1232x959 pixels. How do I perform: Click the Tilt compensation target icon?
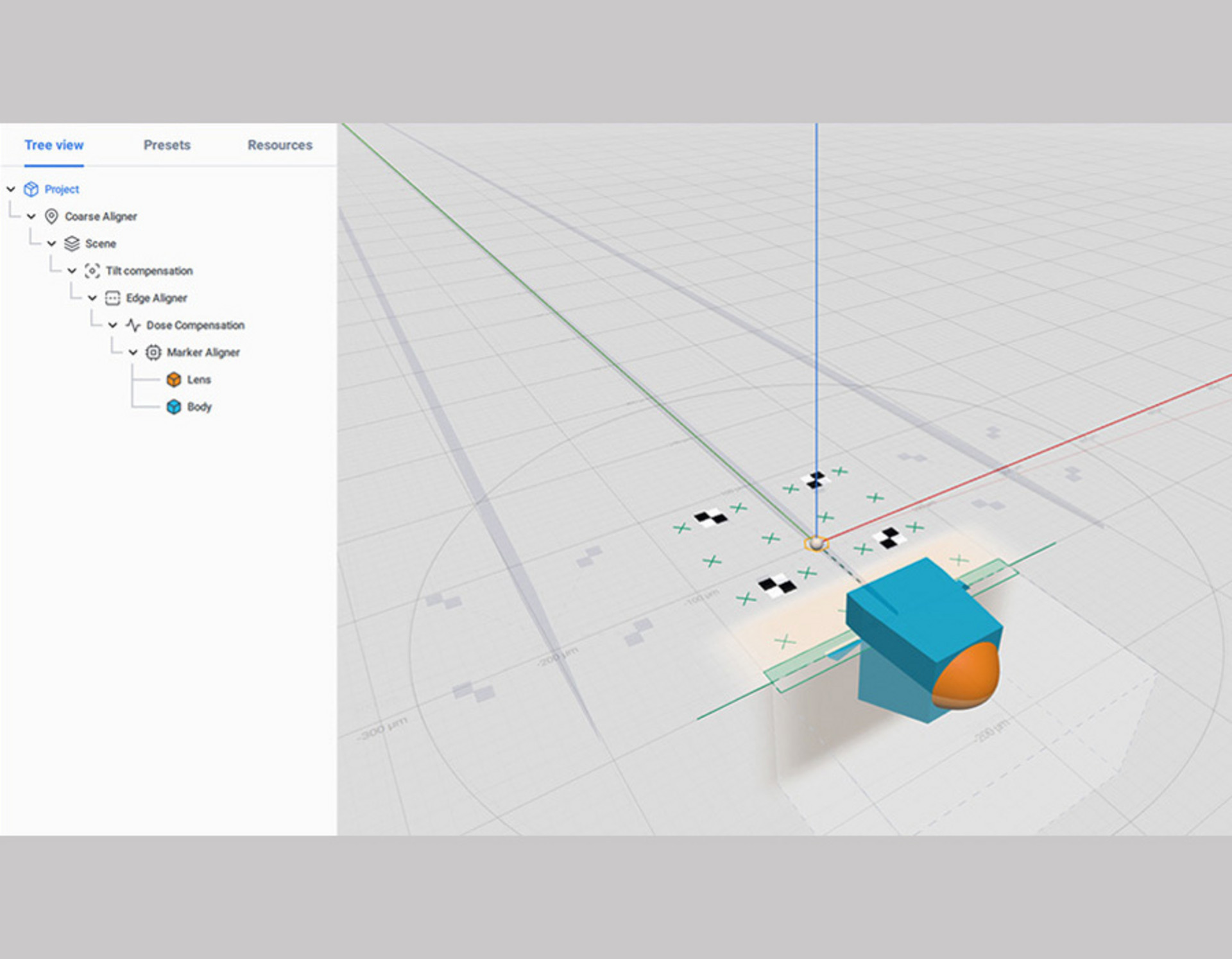pyautogui.click(x=92, y=271)
